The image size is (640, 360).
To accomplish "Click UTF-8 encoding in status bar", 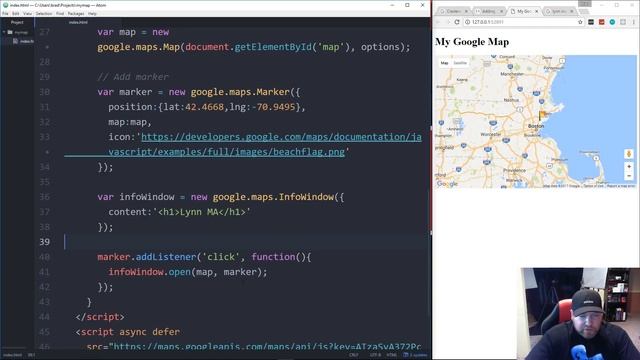I will [375, 355].
